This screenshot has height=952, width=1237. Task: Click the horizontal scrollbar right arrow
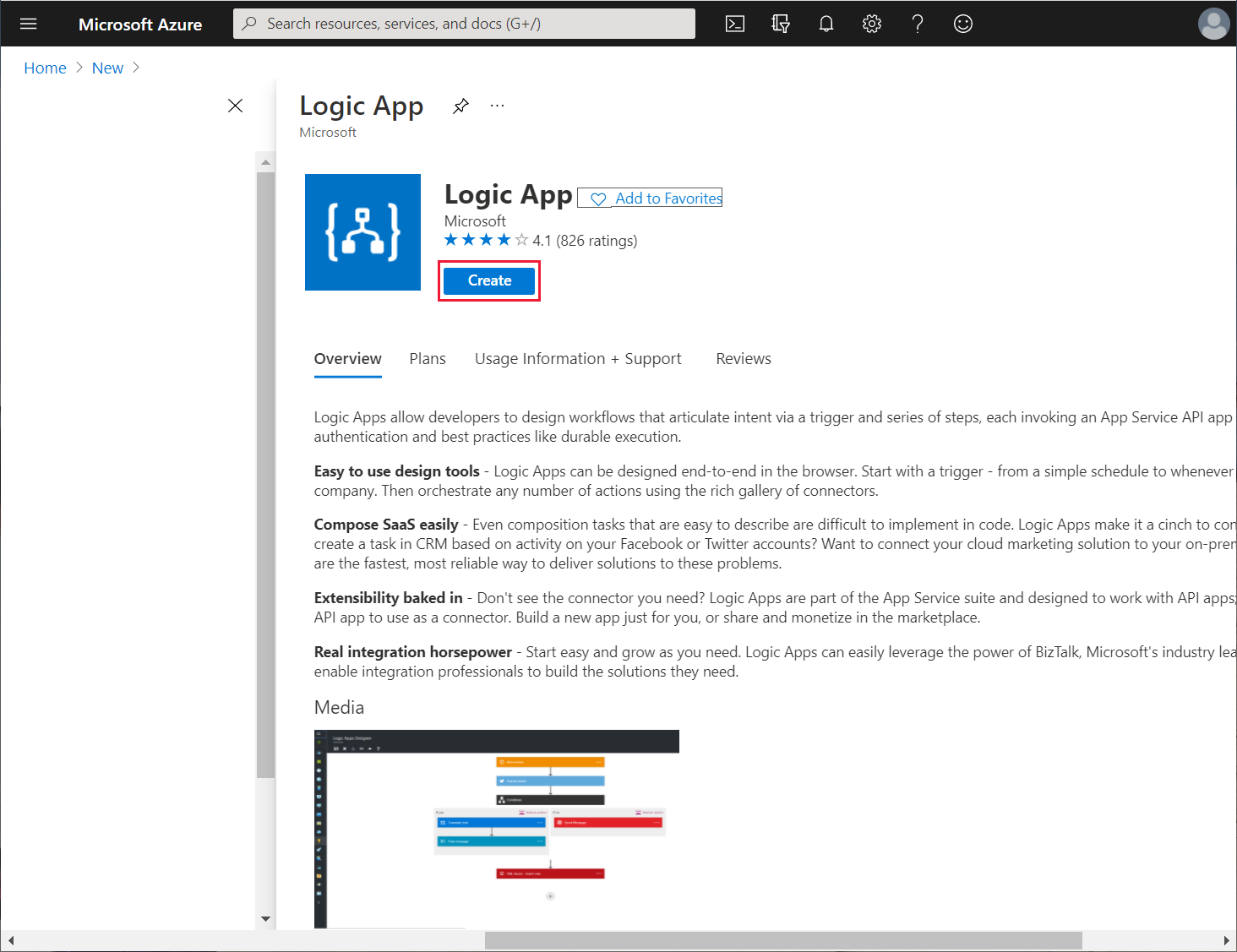click(1226, 940)
